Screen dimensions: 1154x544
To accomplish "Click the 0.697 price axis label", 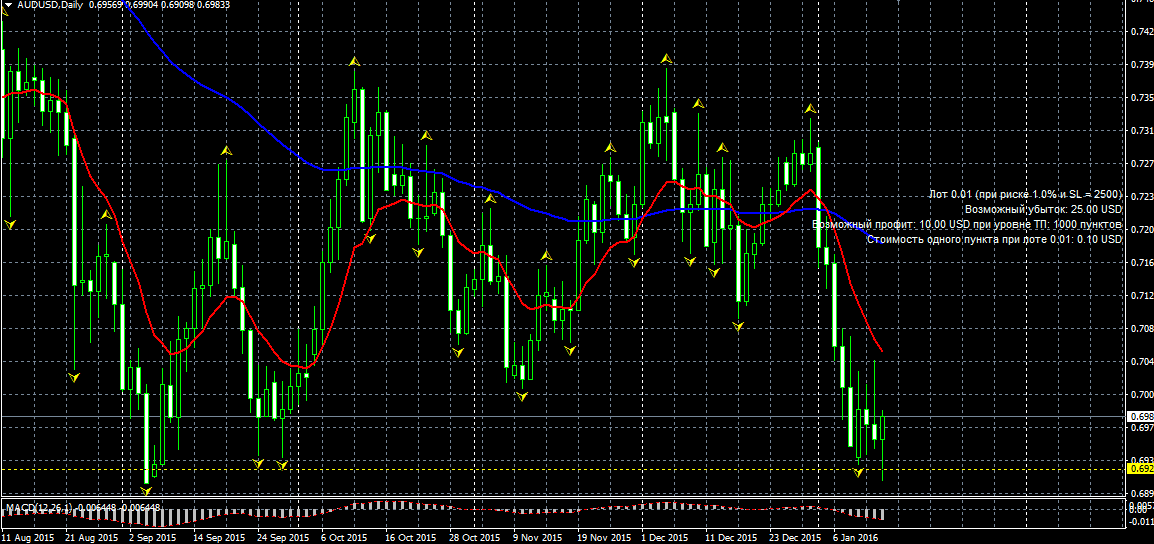I will pos(1141,428).
